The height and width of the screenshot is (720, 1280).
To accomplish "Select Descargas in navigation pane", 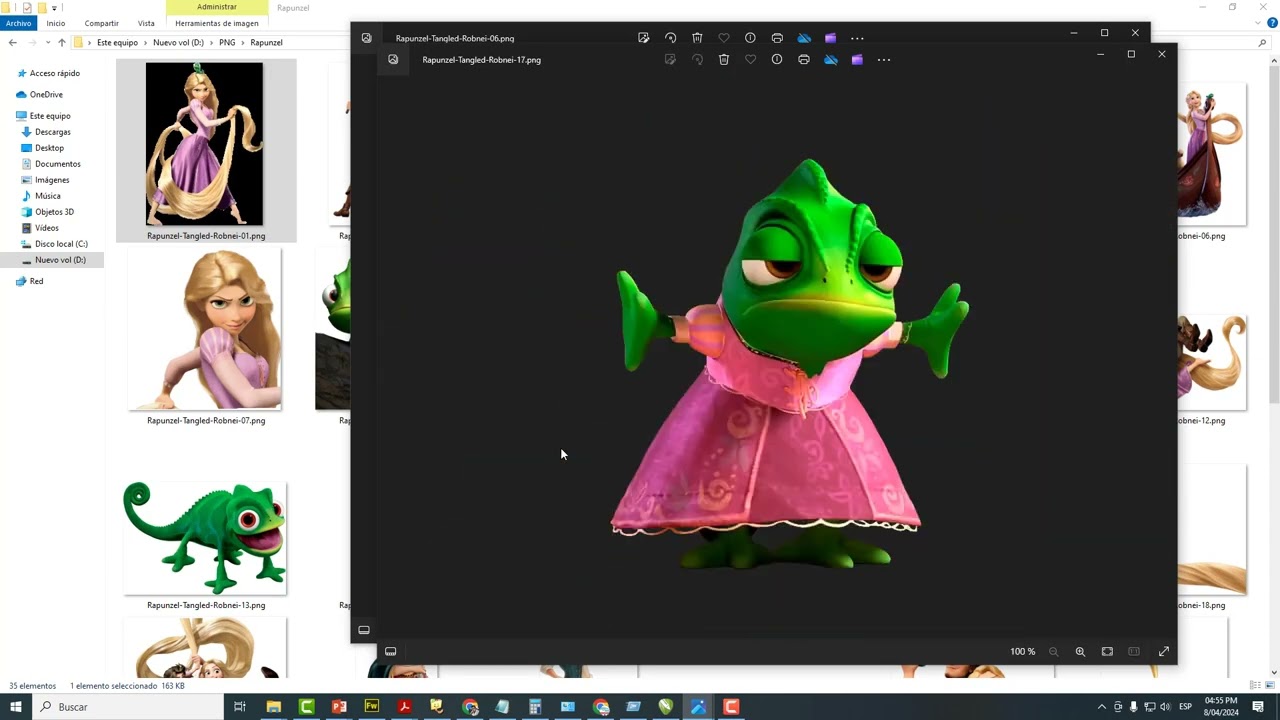I will [53, 132].
